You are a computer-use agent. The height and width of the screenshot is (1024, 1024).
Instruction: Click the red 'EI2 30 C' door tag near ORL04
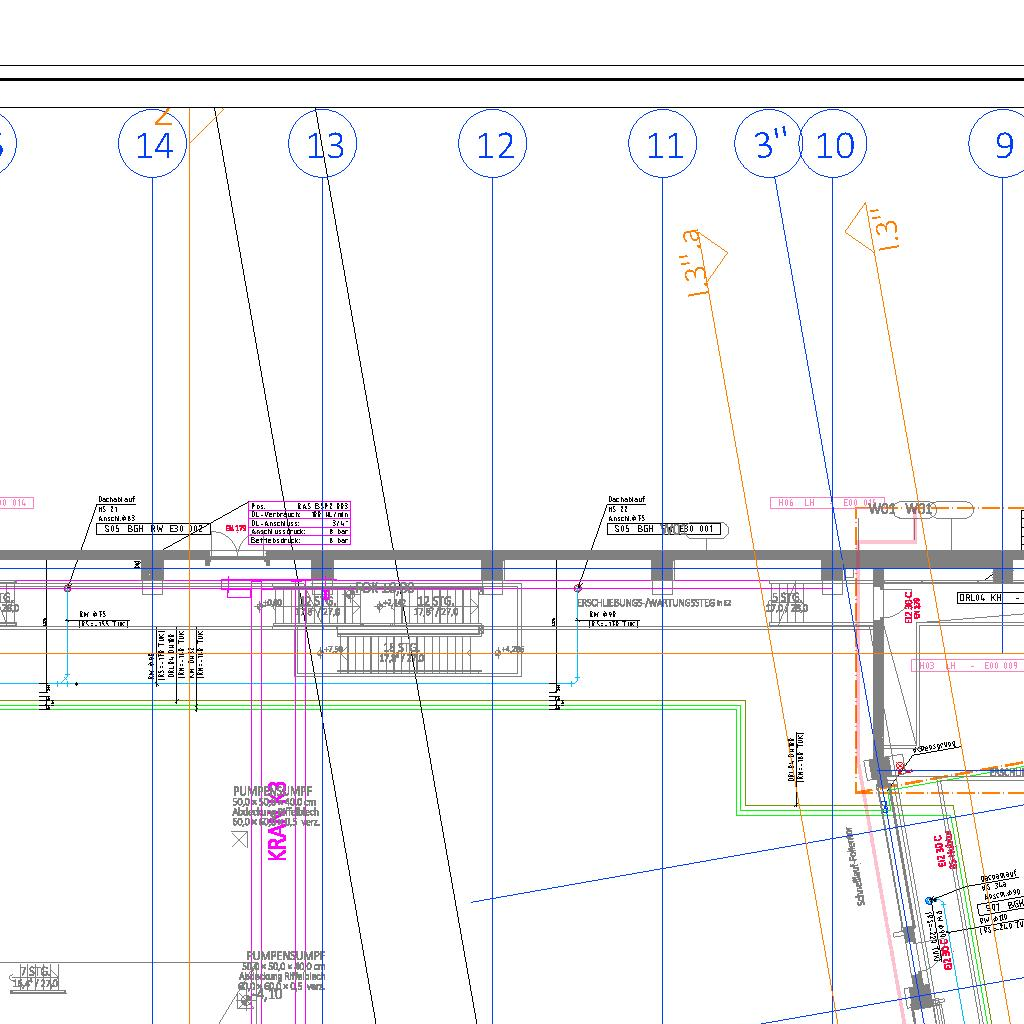click(908, 607)
